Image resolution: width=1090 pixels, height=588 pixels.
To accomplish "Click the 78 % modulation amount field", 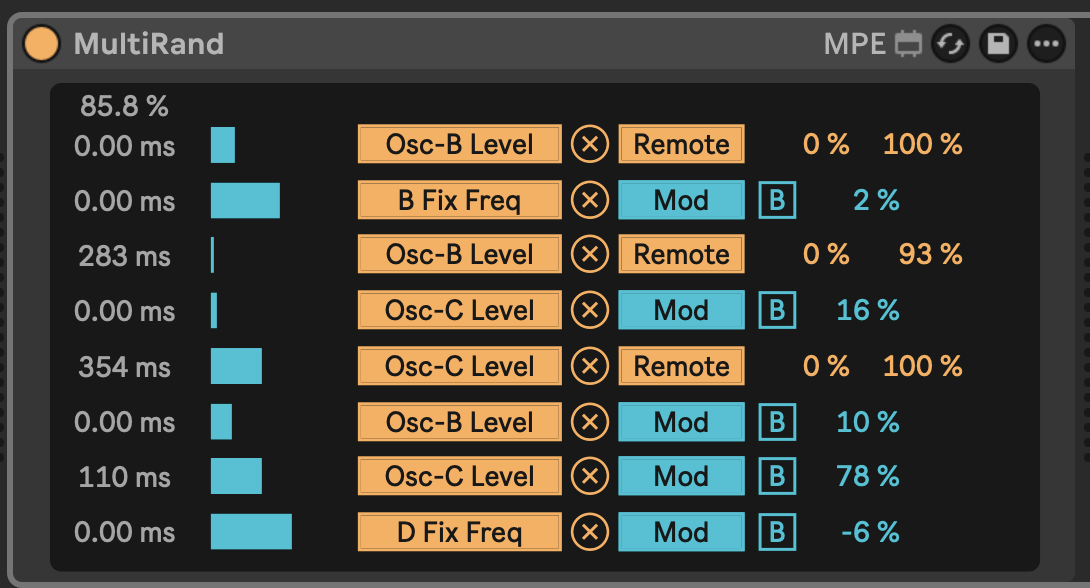I will (868, 477).
